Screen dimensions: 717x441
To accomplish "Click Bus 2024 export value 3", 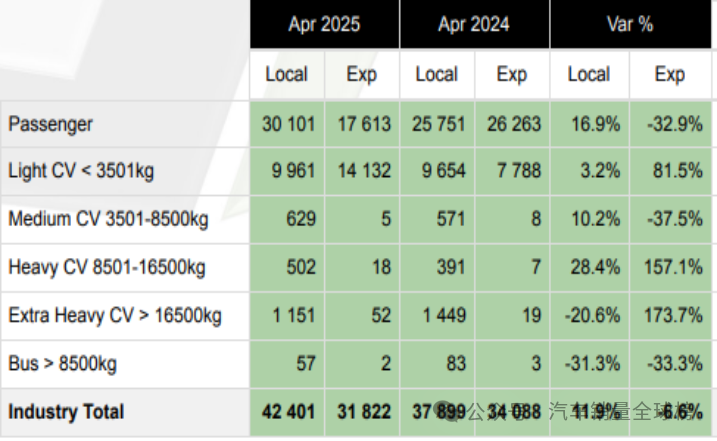I will 536,364.
